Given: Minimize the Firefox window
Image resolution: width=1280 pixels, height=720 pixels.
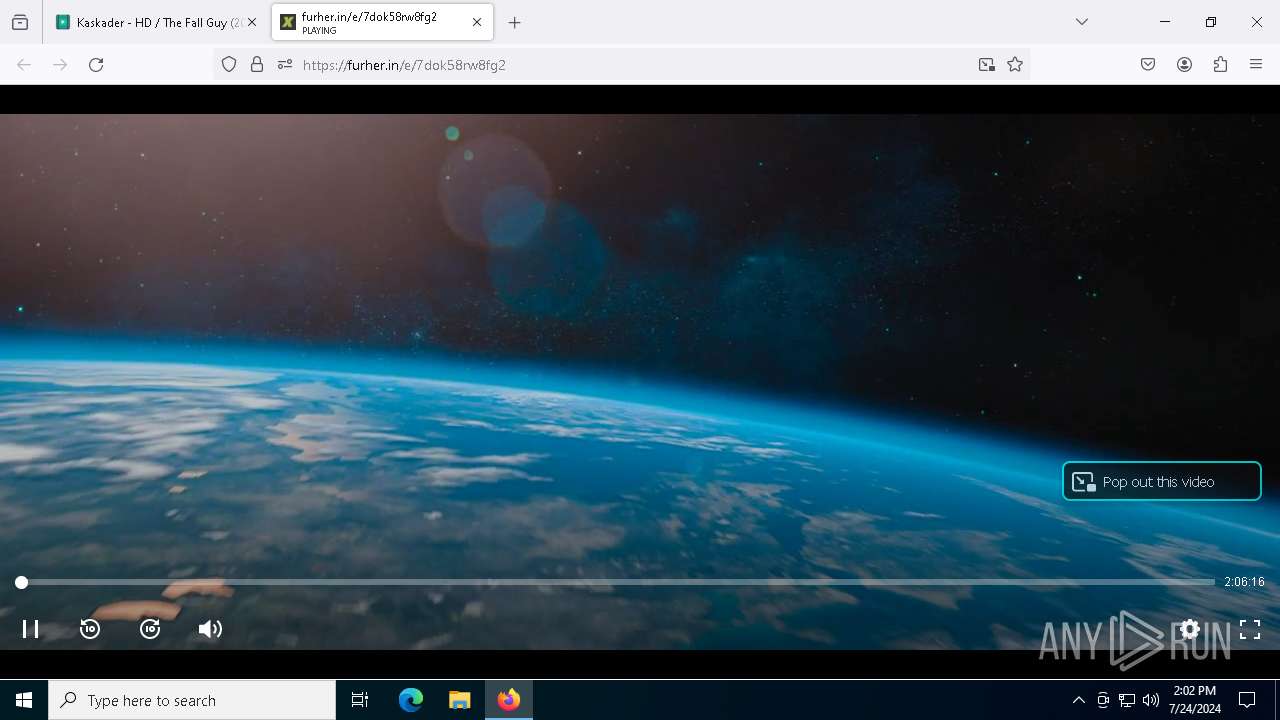Looking at the screenshot, I should click(1165, 22).
